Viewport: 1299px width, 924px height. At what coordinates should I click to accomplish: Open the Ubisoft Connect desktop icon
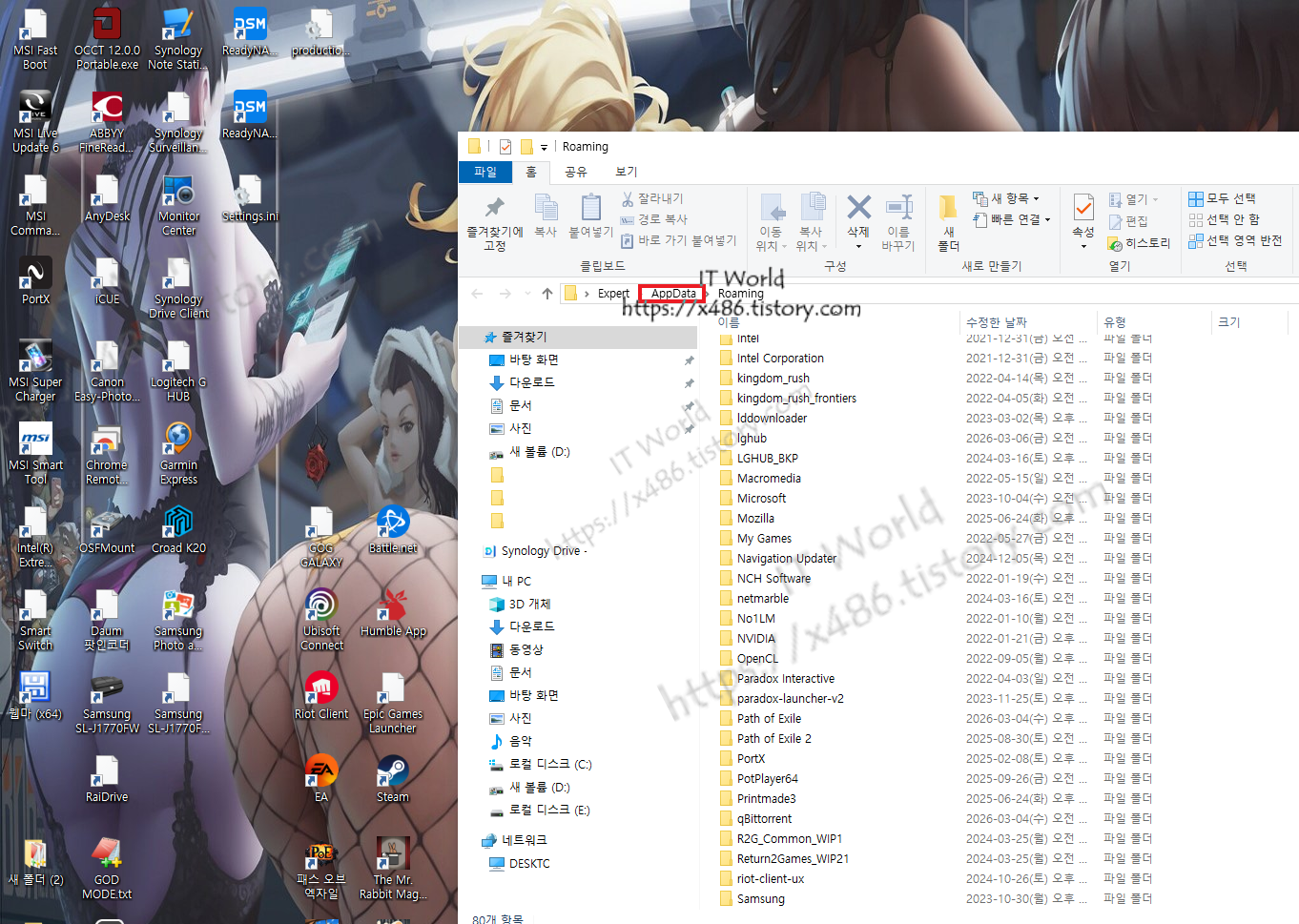[x=321, y=621]
